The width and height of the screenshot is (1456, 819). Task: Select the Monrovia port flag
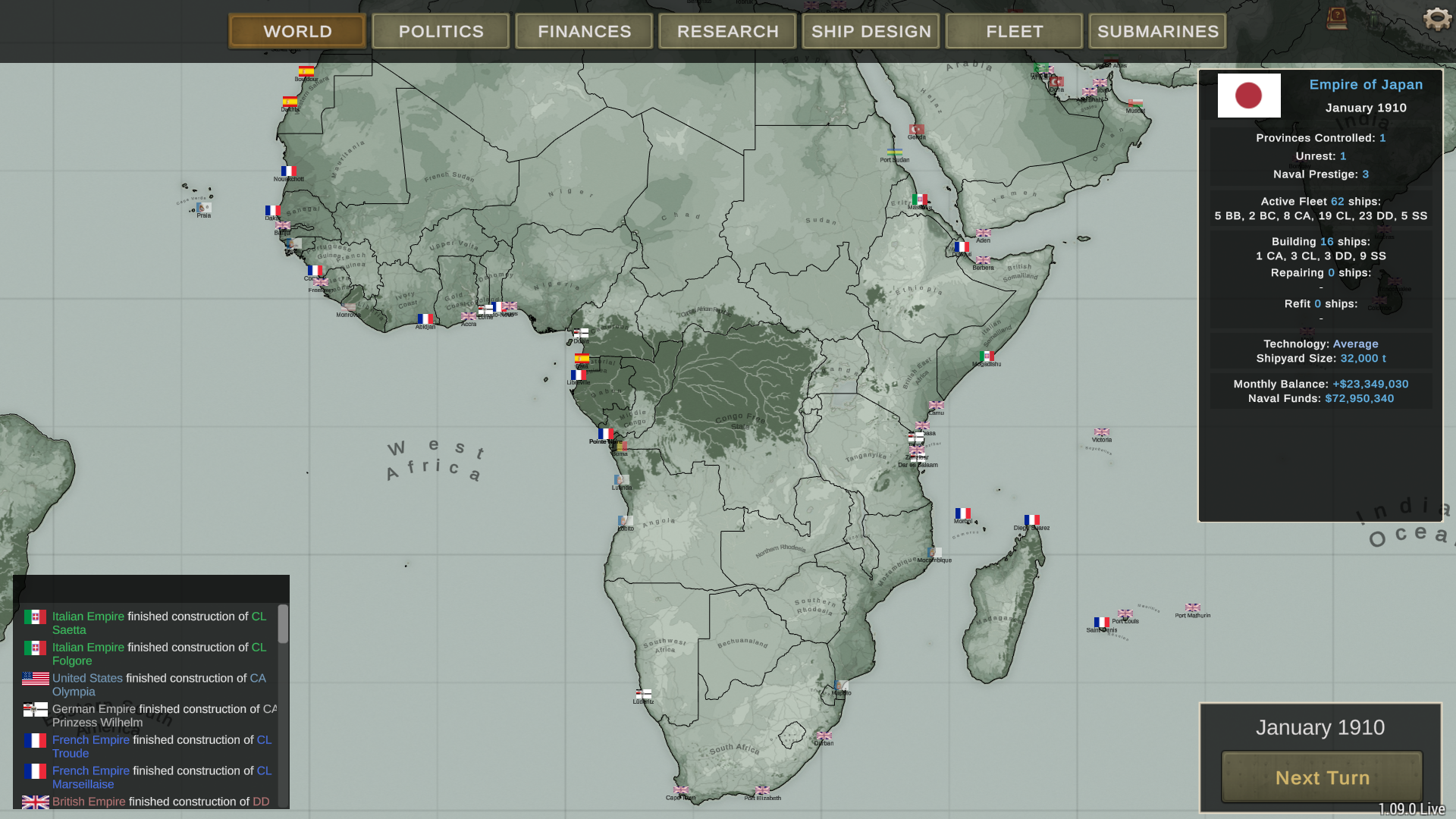(x=349, y=307)
